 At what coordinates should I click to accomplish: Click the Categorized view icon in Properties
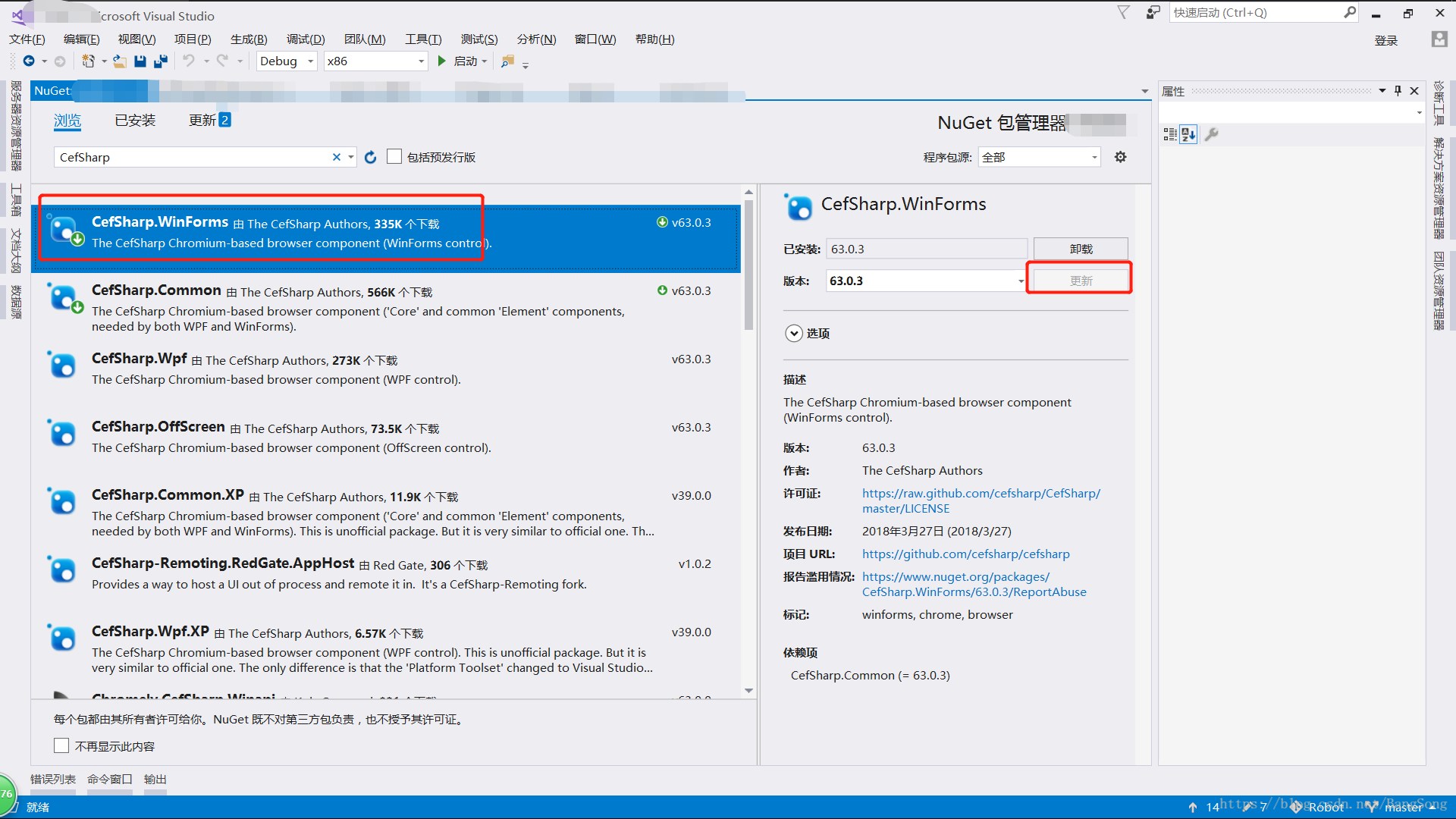pos(1170,134)
